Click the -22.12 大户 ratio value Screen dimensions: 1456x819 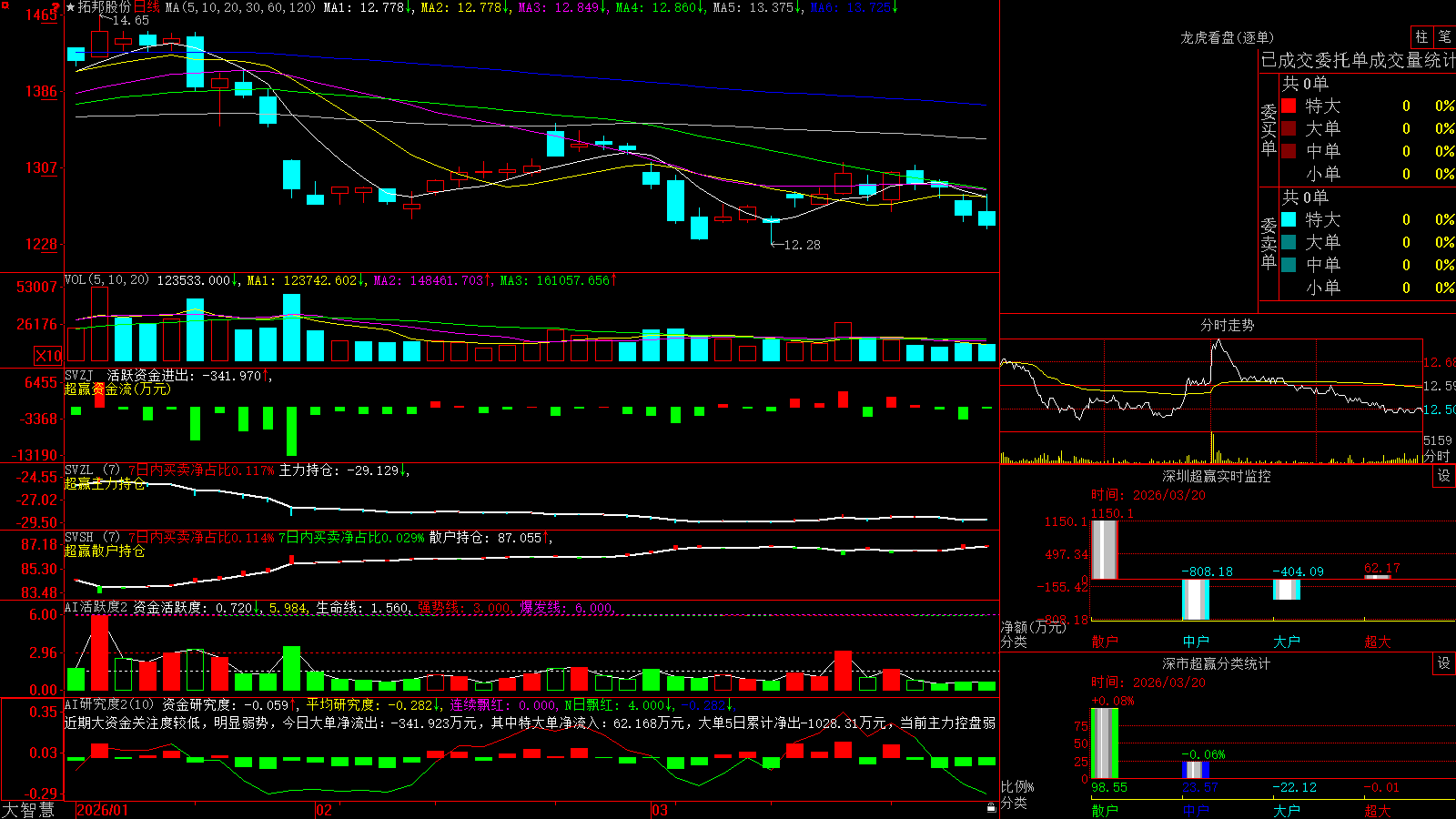(1294, 788)
